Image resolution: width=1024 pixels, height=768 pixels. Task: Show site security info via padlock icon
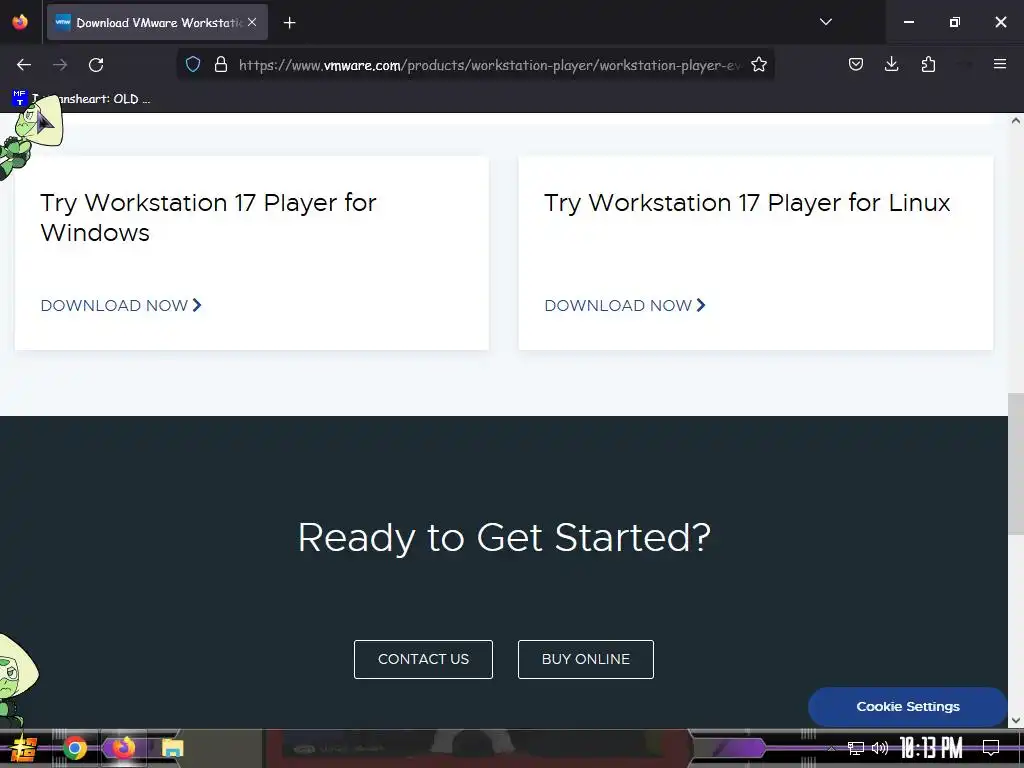click(x=221, y=65)
